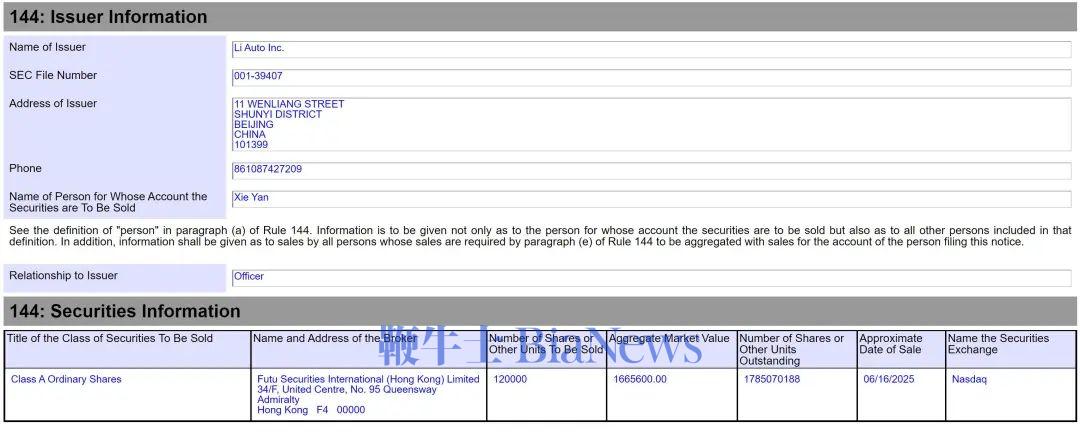Click the Phone number field

pos(651,170)
